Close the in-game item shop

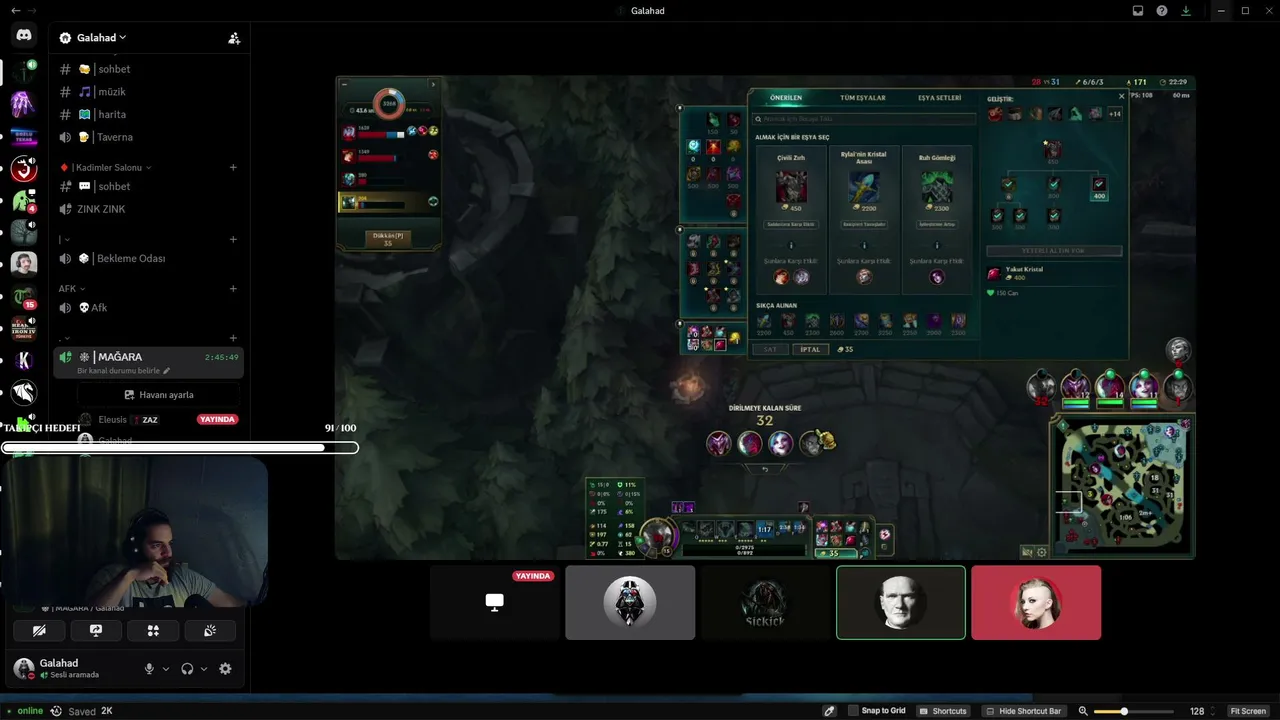coord(1121,97)
